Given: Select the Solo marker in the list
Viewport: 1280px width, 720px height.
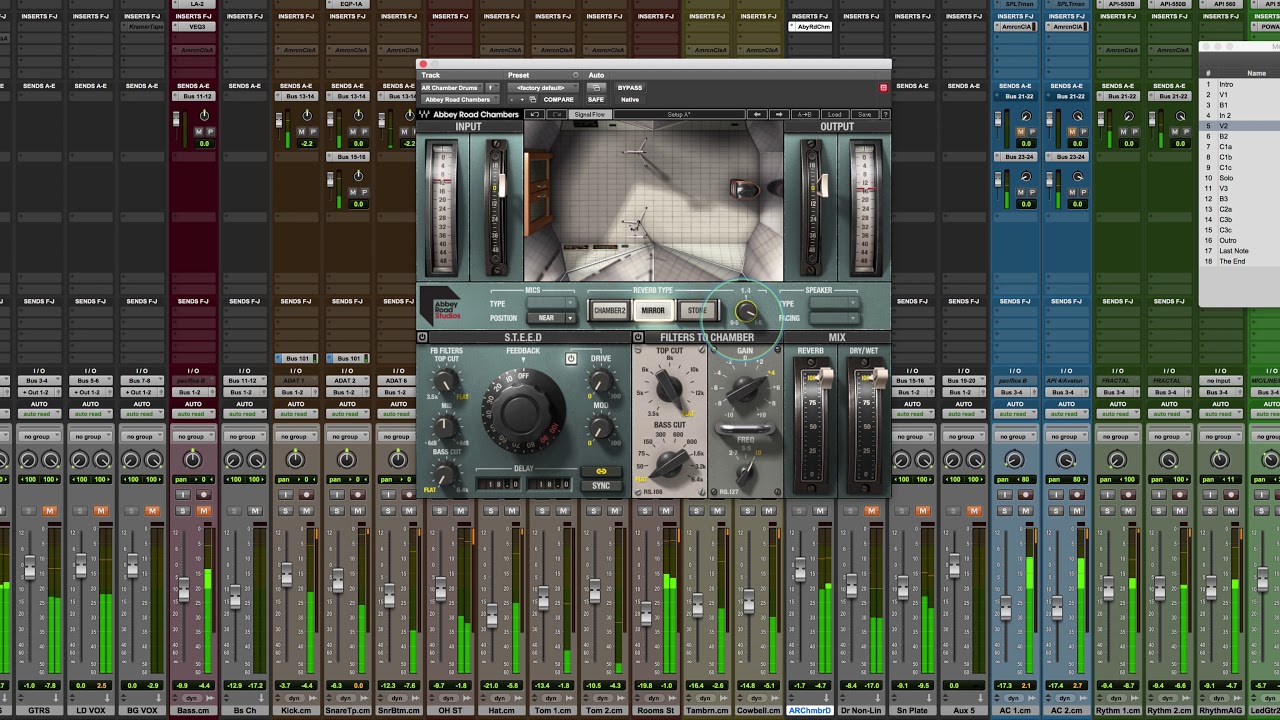Looking at the screenshot, I should click(x=1226, y=178).
